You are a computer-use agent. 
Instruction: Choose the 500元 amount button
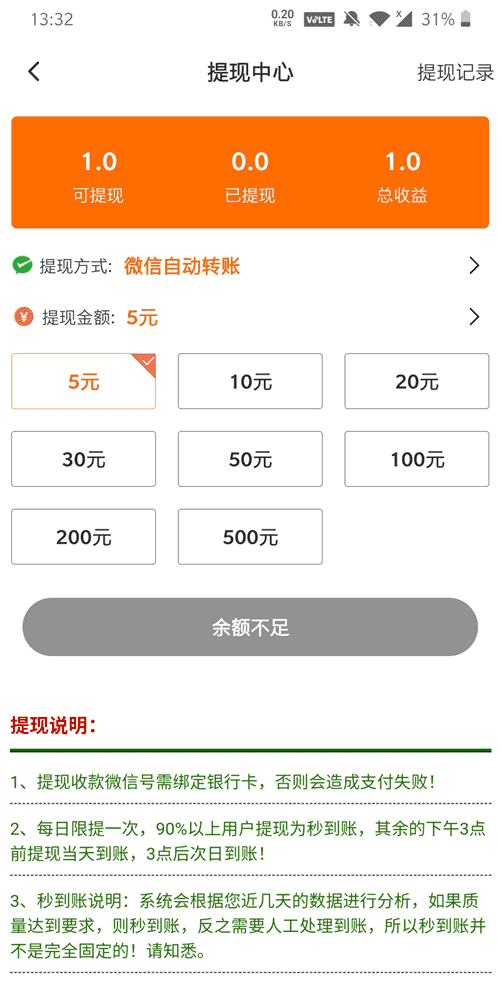tap(250, 537)
